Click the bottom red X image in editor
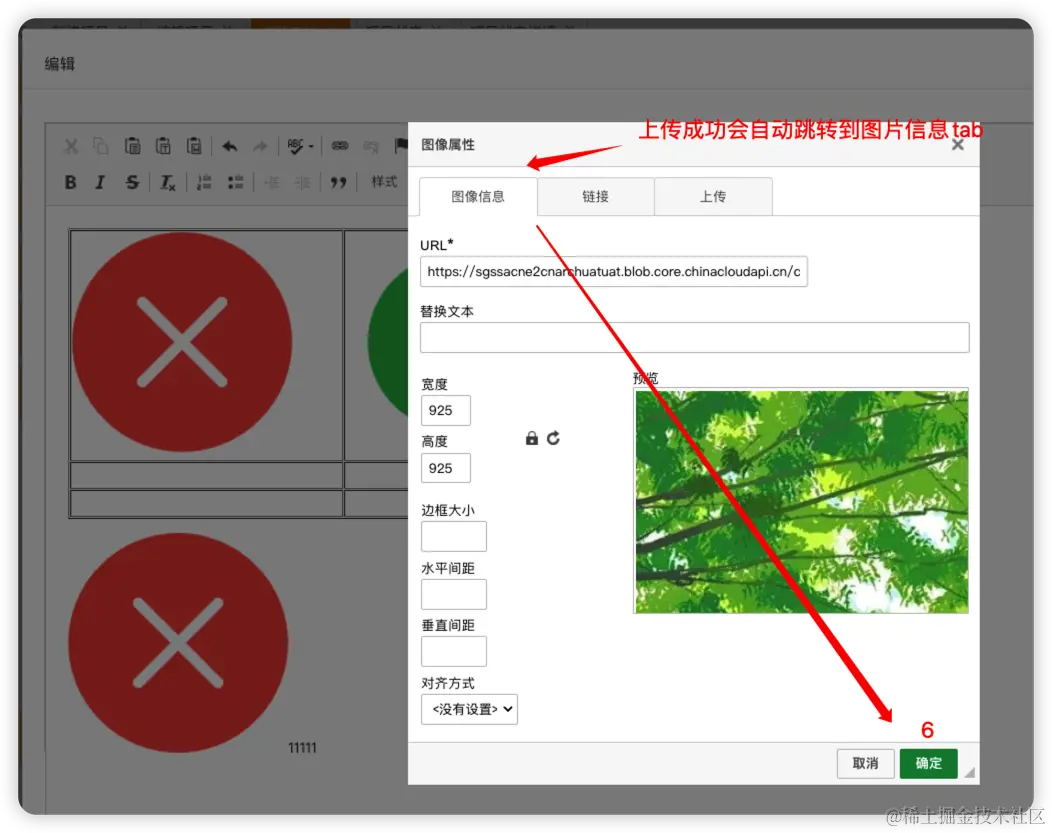1052x833 pixels. (x=178, y=643)
